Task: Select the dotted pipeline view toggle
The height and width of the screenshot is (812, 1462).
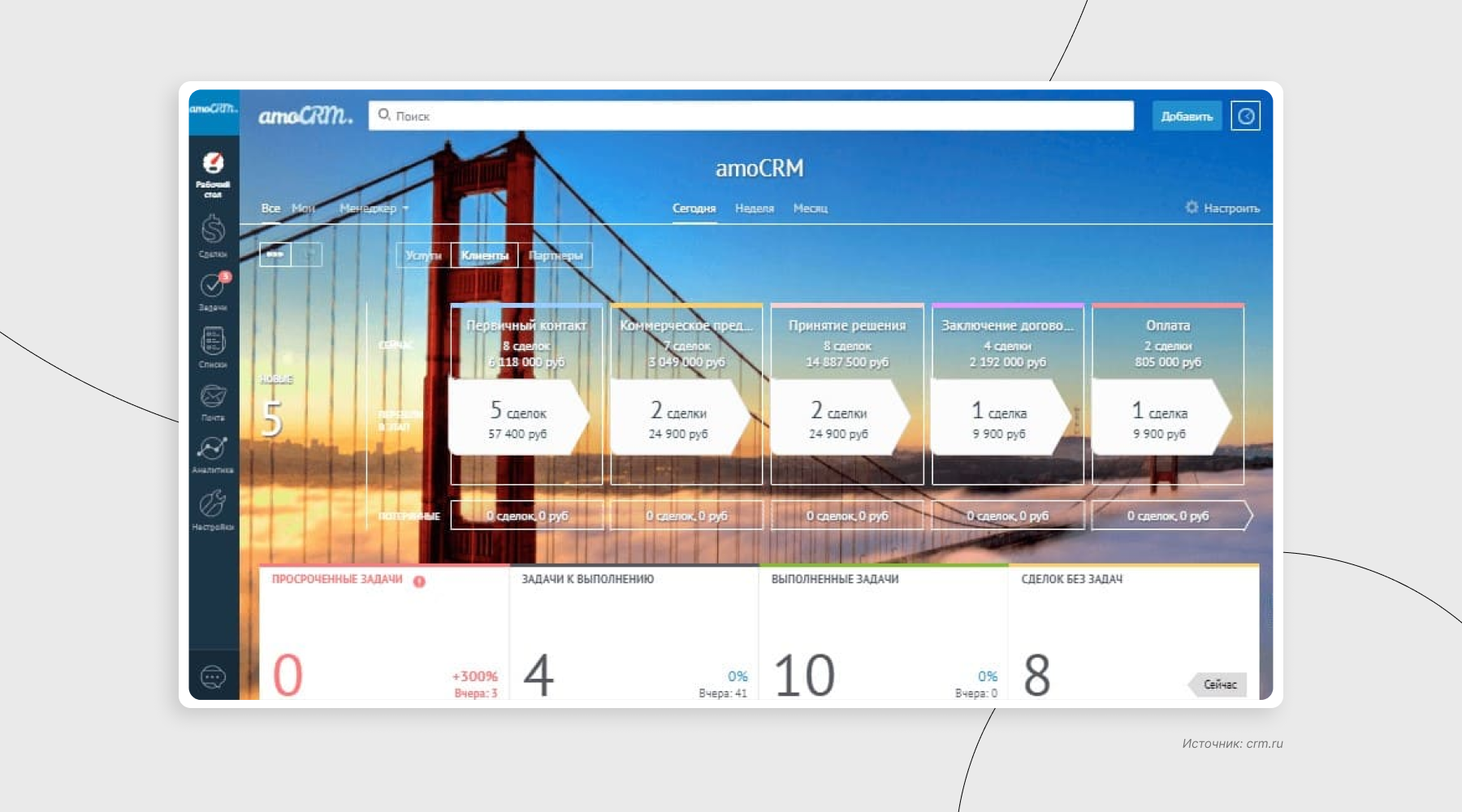Action: 275,255
